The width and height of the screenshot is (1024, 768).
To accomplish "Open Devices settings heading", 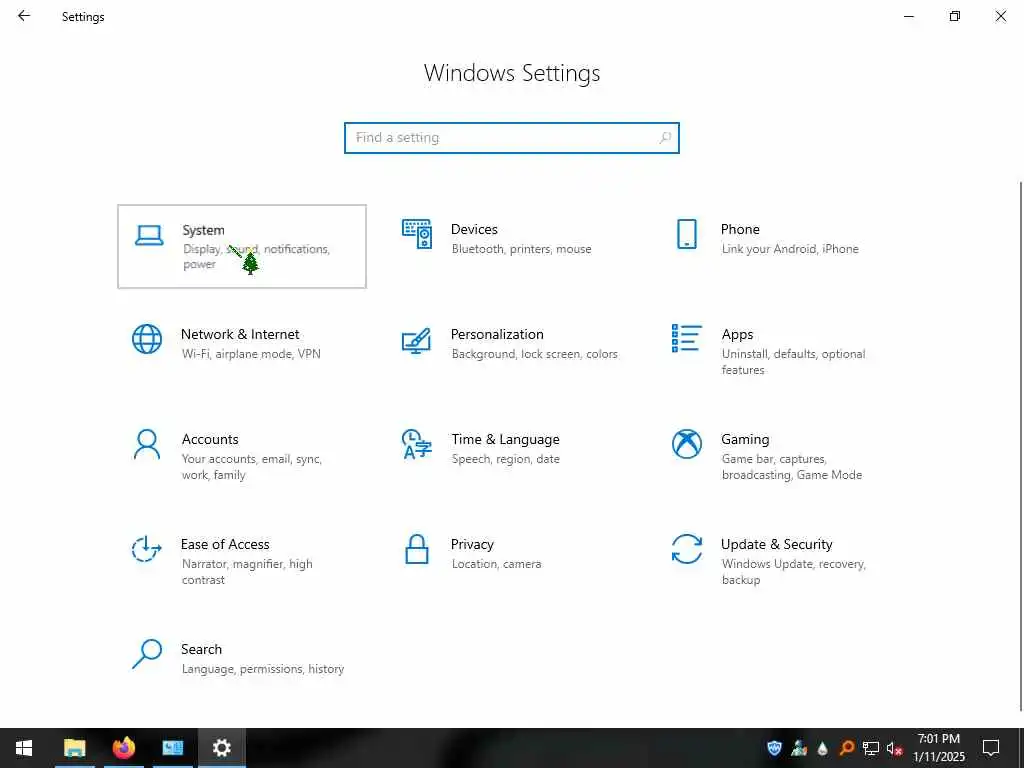I will 474,229.
